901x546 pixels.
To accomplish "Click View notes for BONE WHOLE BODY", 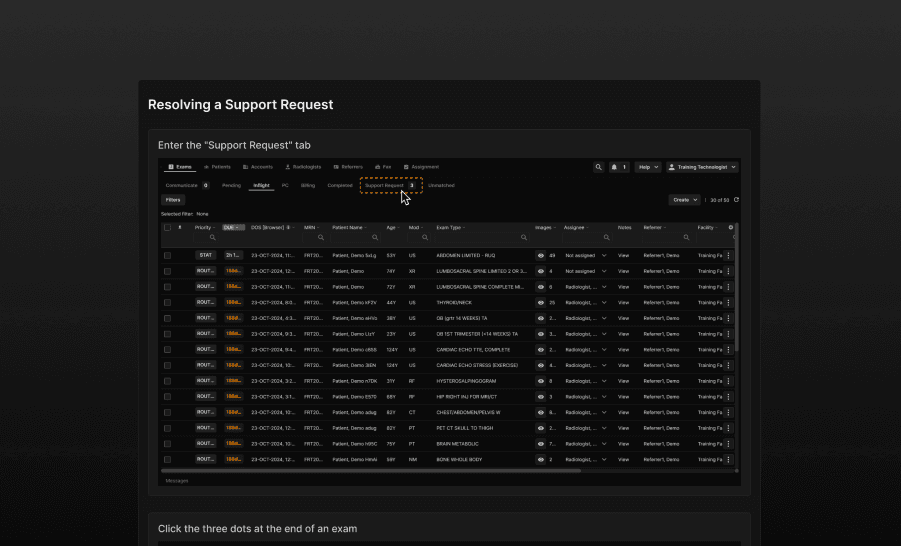I will click(x=623, y=460).
